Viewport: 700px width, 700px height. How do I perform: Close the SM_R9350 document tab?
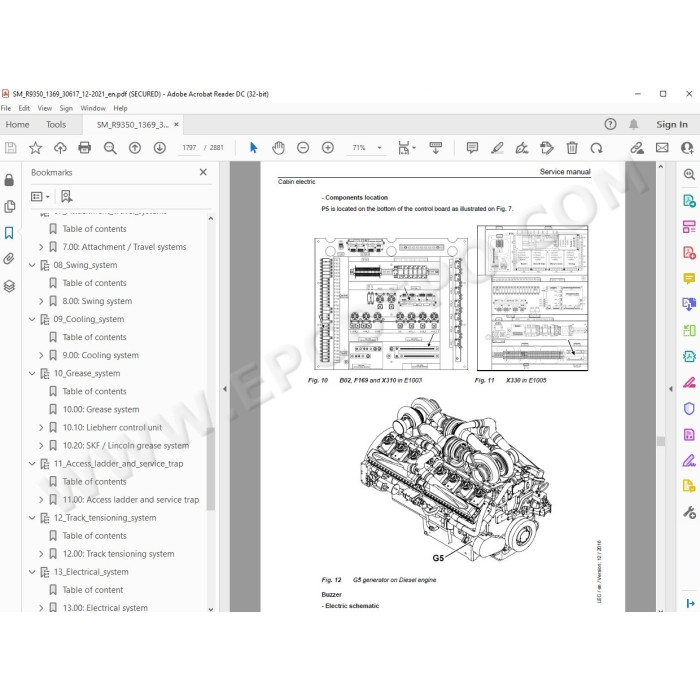click(x=176, y=125)
